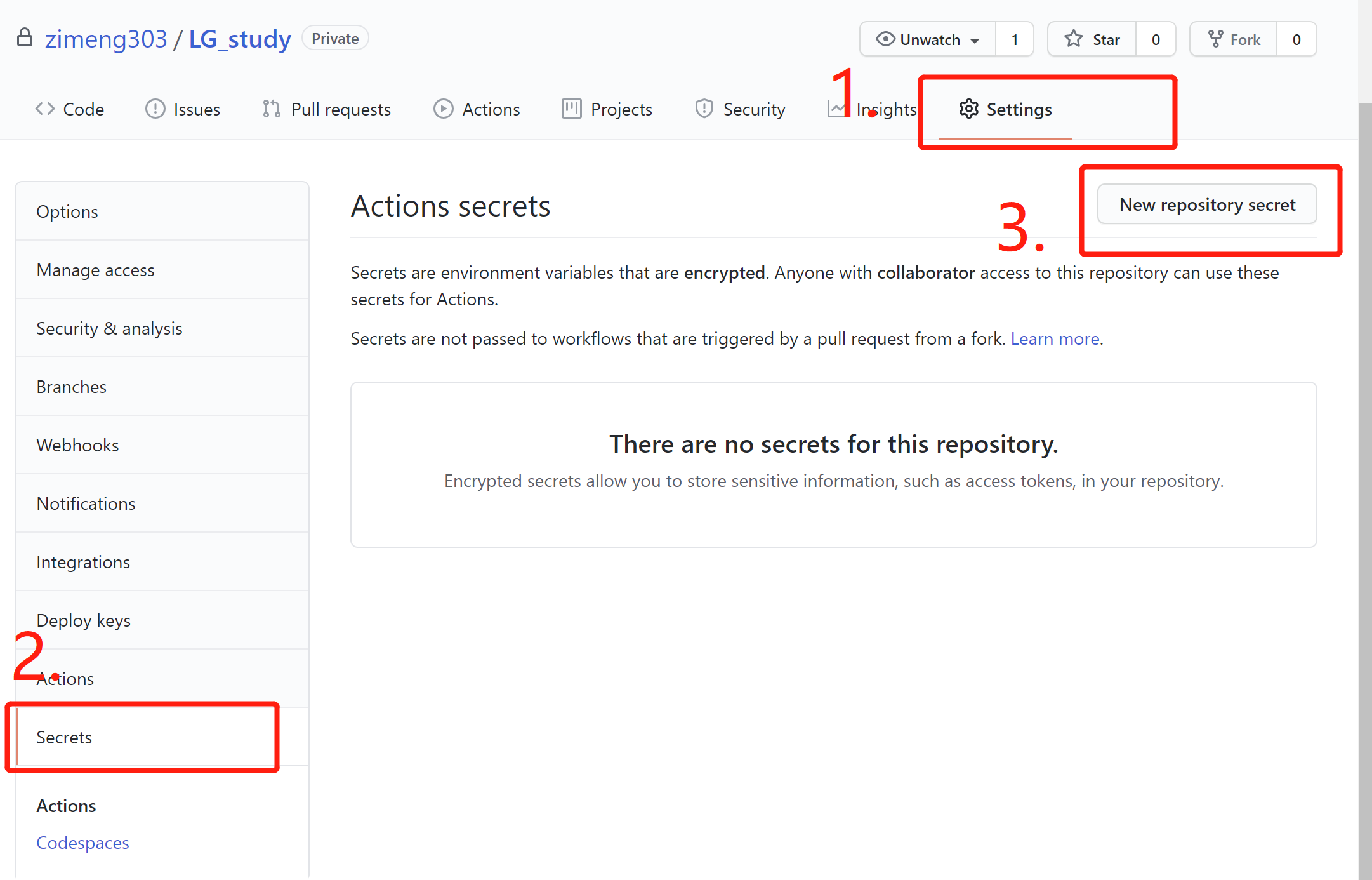The height and width of the screenshot is (880, 1372).
Task: Click the Pull requests branch icon
Action: 272,109
